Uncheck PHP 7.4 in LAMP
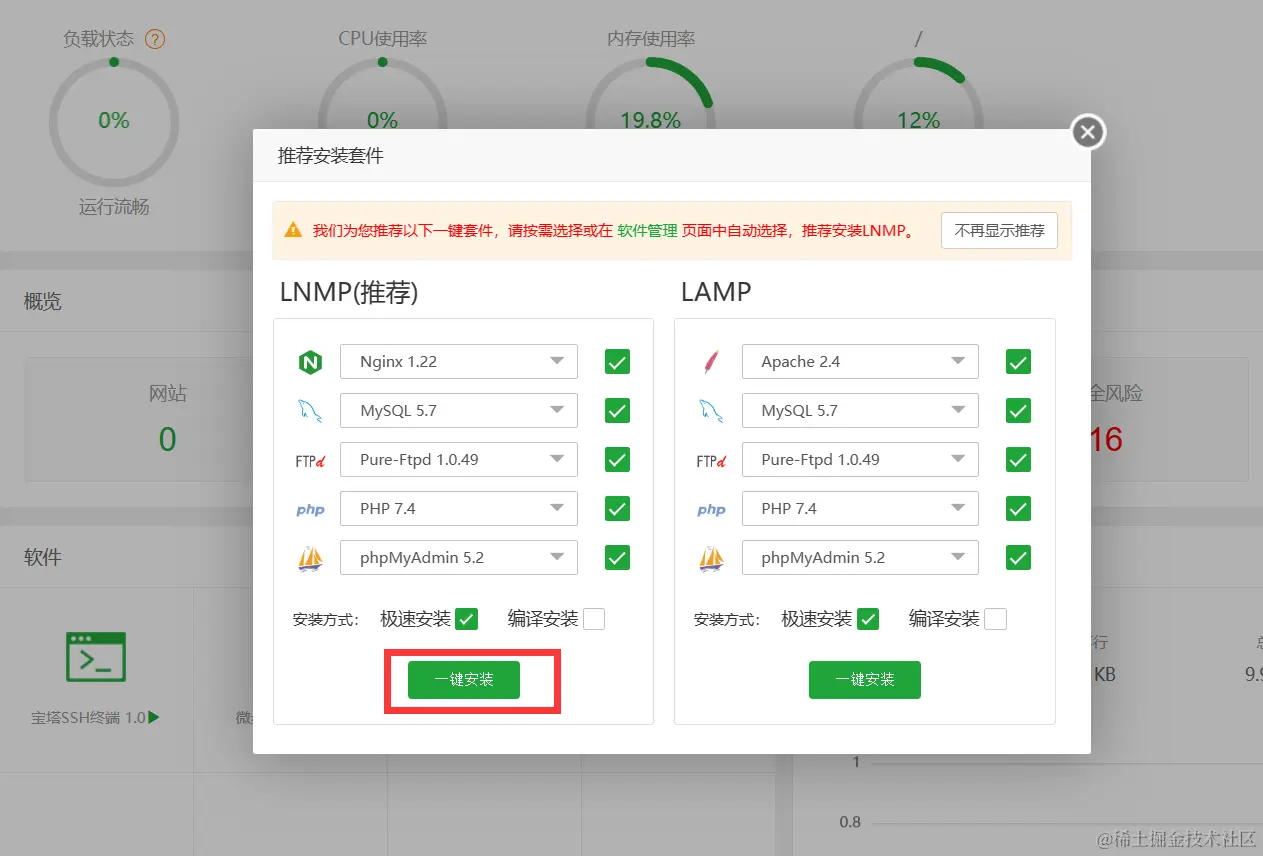 pos(1018,509)
